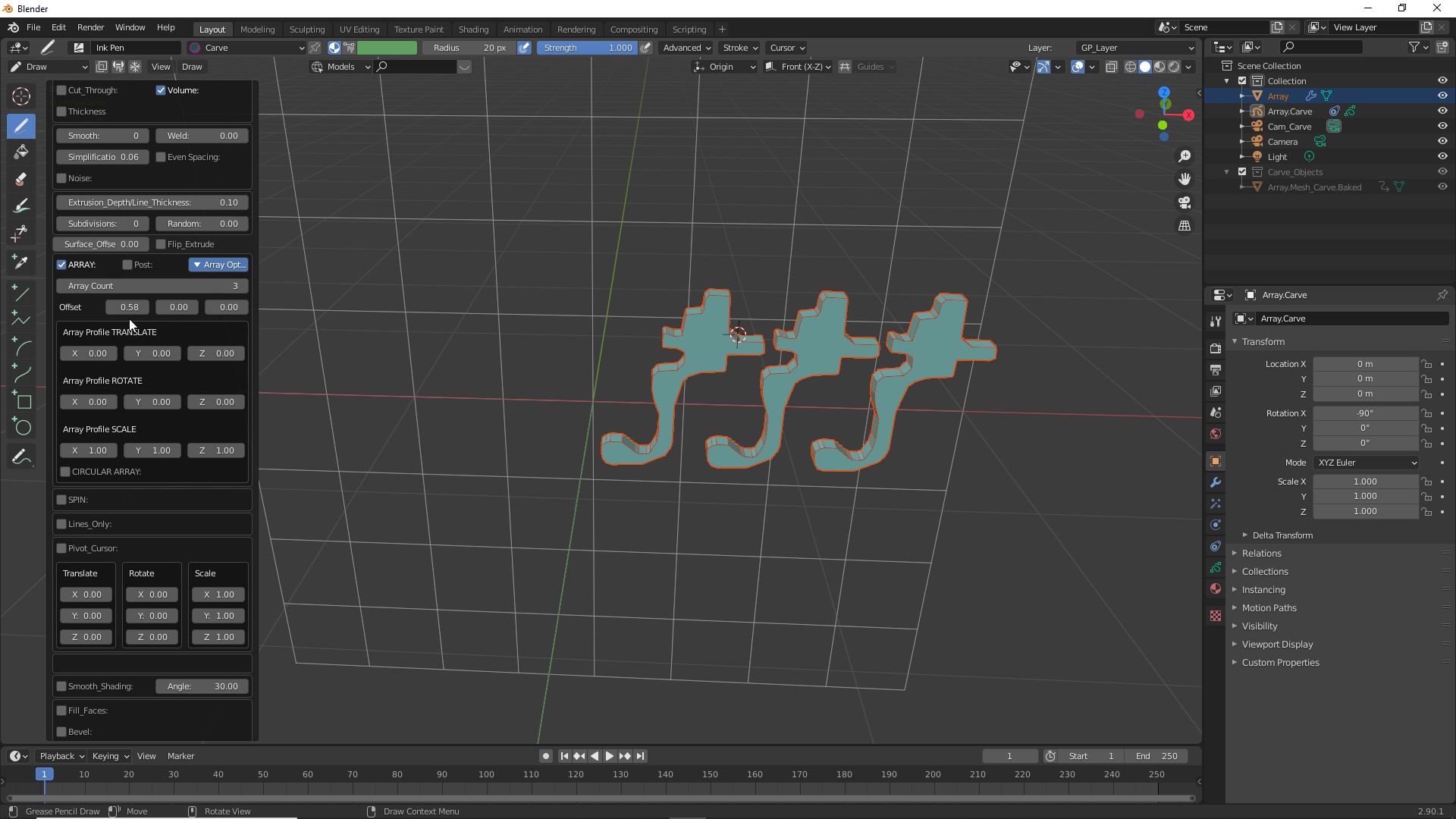Open the XYZ Euler mode dropdown
Screen dimensions: 1456x819
[x=1367, y=463]
